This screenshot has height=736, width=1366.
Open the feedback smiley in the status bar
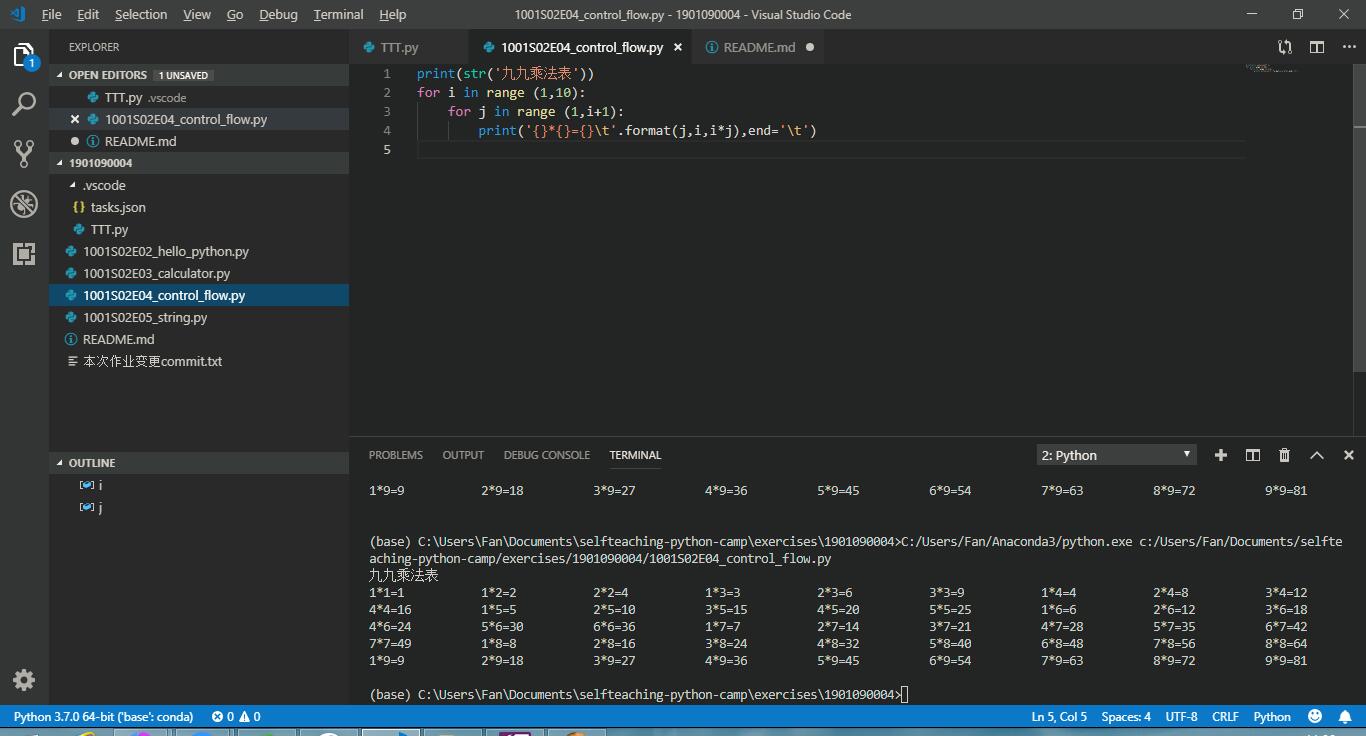[1315, 716]
